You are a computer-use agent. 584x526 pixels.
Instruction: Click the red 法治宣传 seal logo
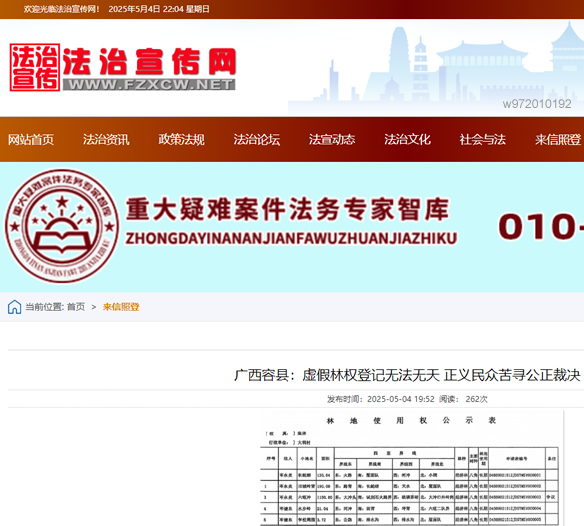(x=35, y=67)
